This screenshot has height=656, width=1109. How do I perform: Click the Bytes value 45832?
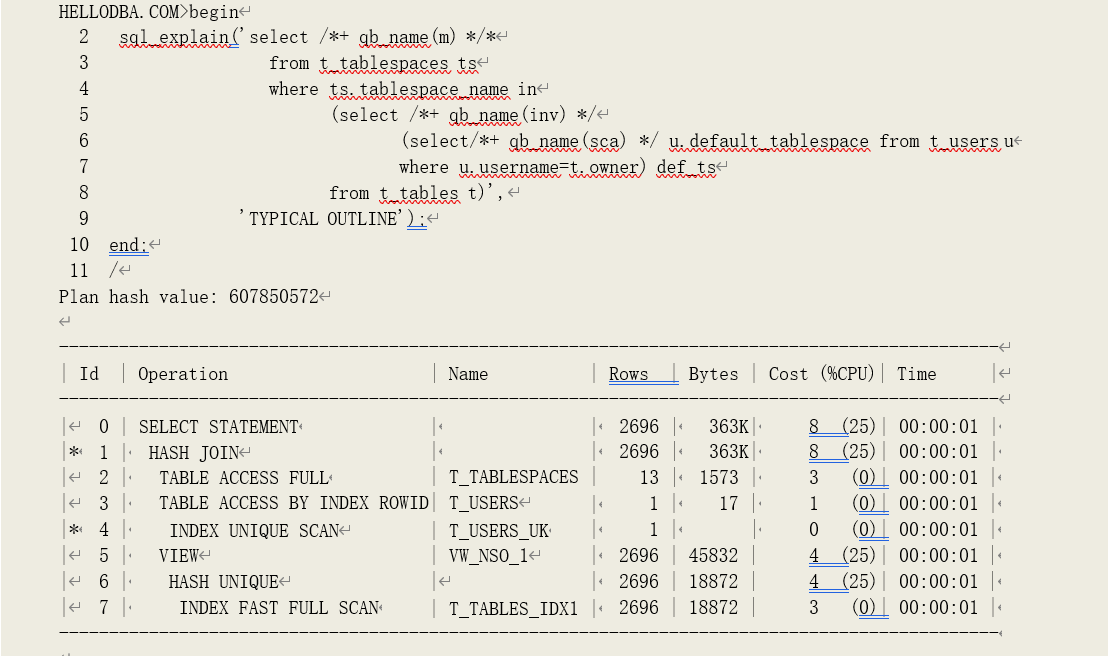[714, 556]
